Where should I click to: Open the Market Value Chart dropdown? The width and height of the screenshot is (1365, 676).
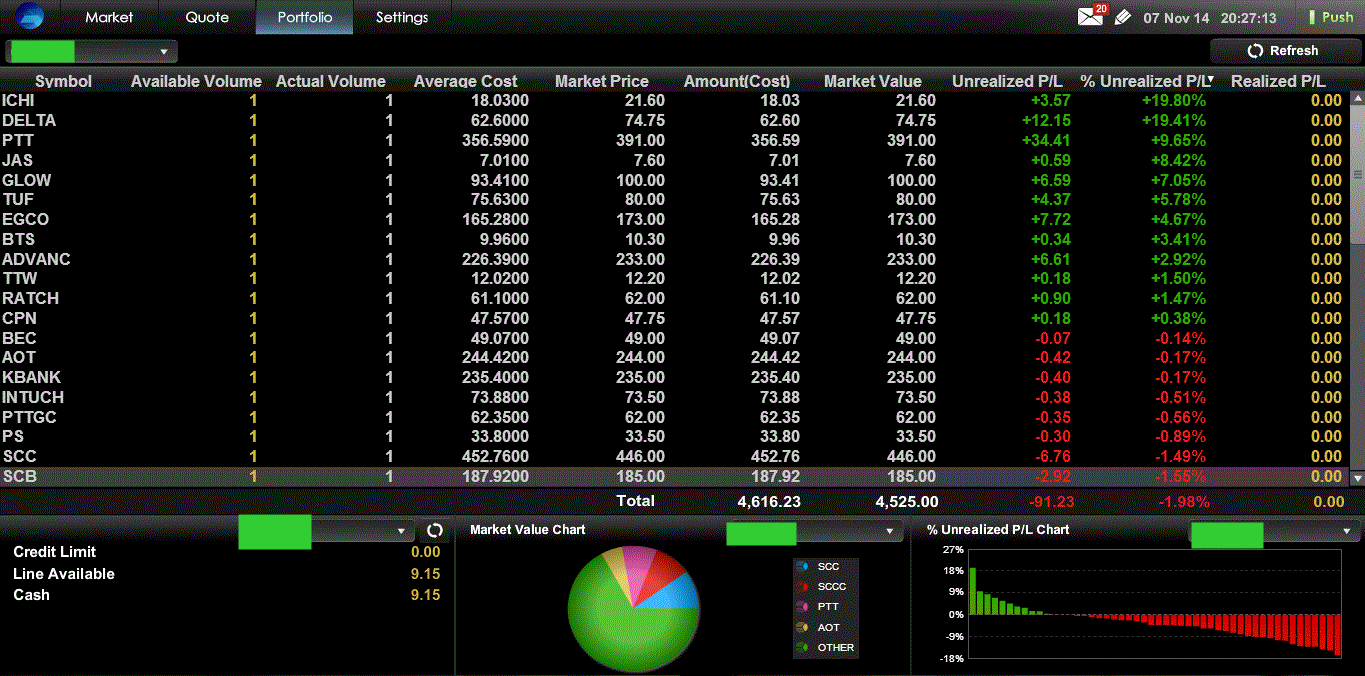click(x=813, y=532)
